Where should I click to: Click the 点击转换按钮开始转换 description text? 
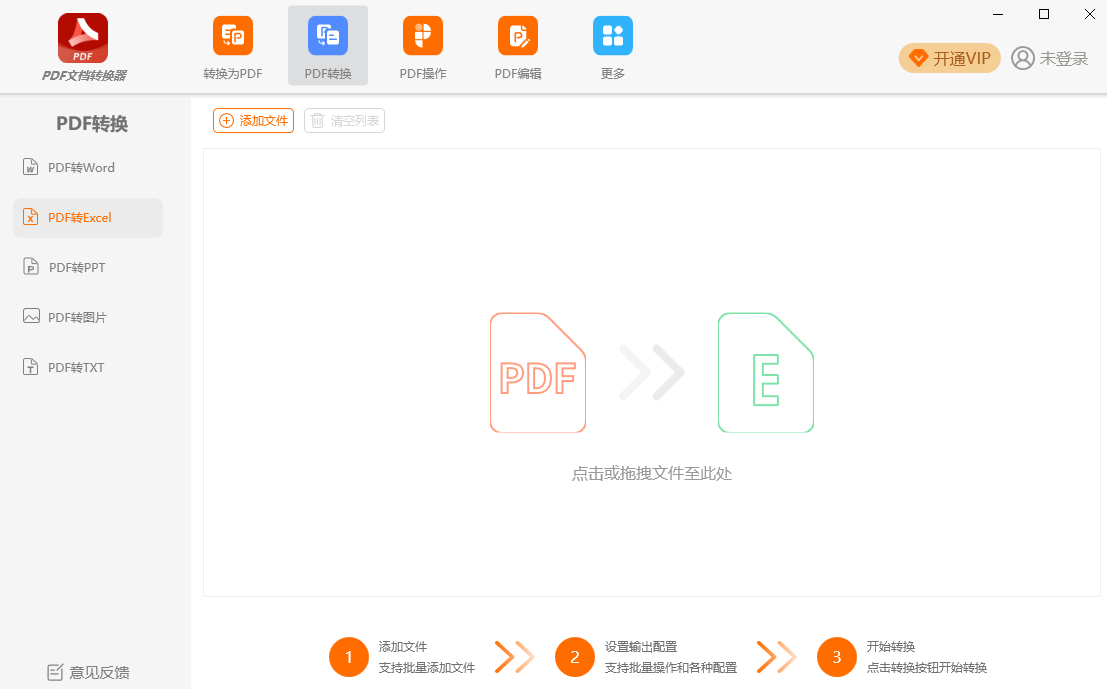927,668
